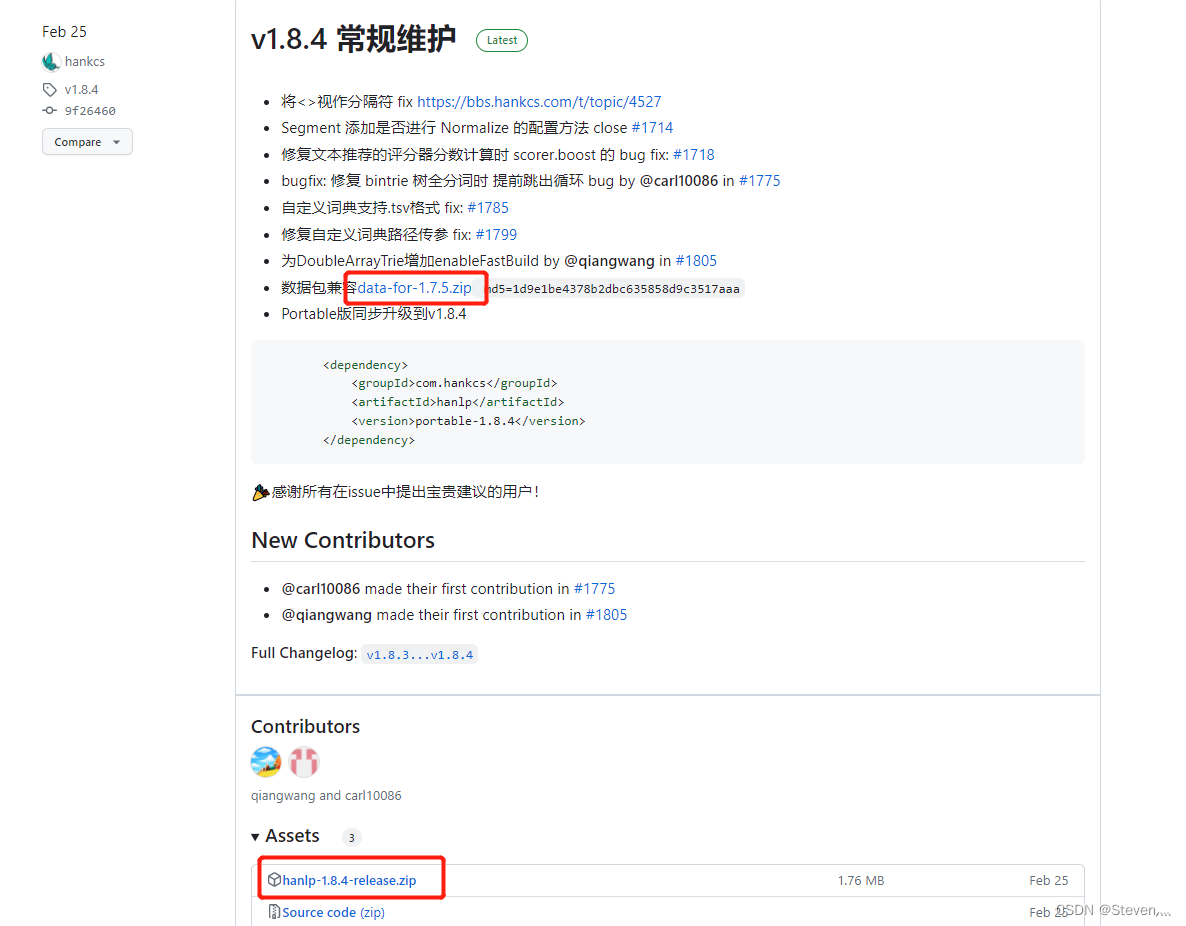Screen dimensions: 1186x926
Task: Click the Feb 25 release date
Action: (63, 31)
